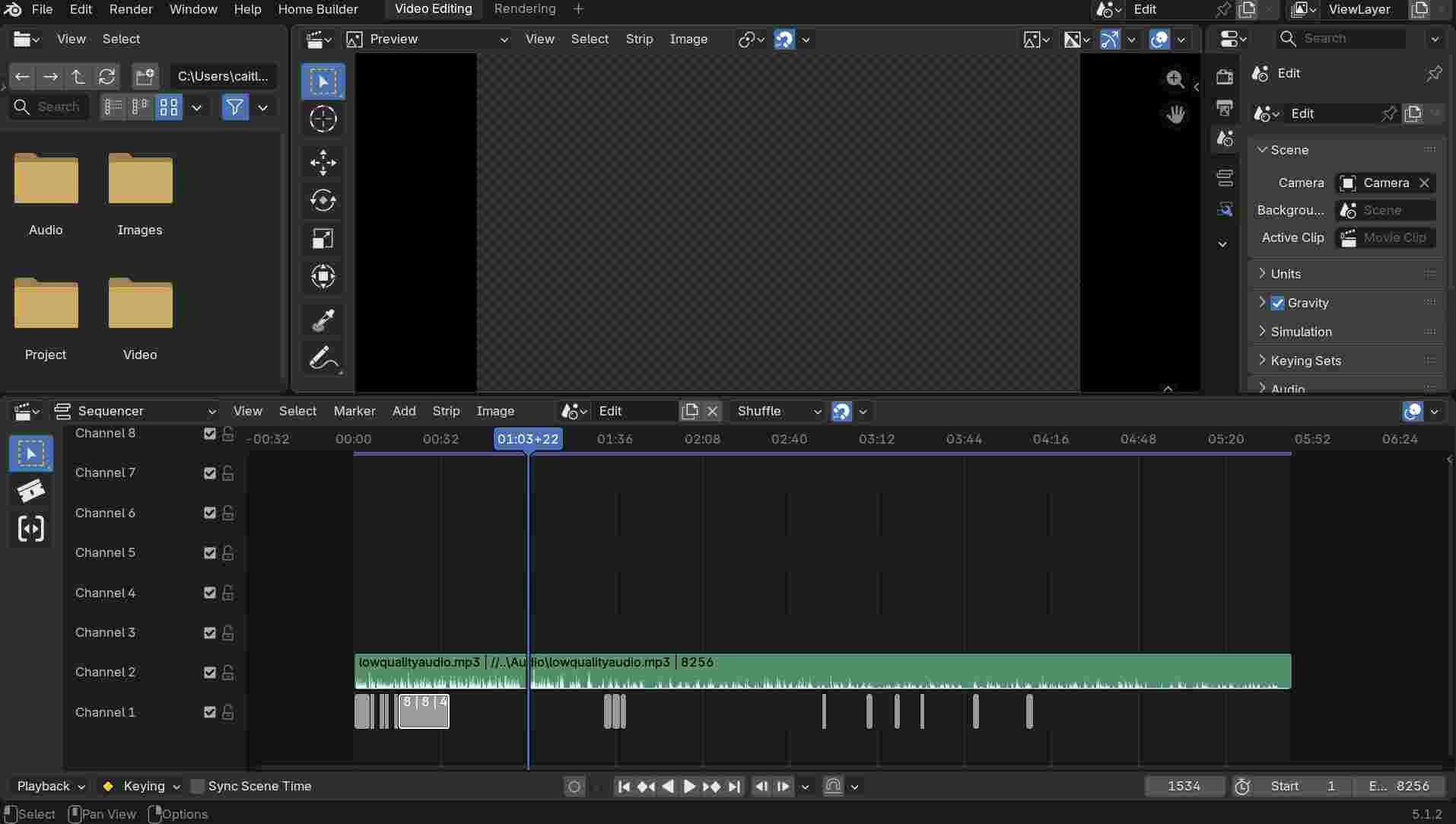The height and width of the screenshot is (824, 1456).
Task: Open the Marker menu in sequencer
Action: (354, 411)
